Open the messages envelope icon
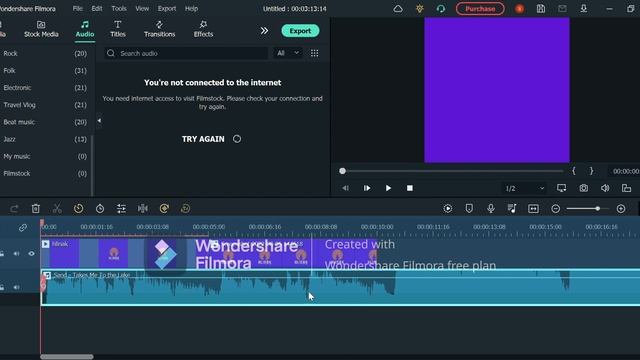The image size is (640, 360). click(x=562, y=9)
